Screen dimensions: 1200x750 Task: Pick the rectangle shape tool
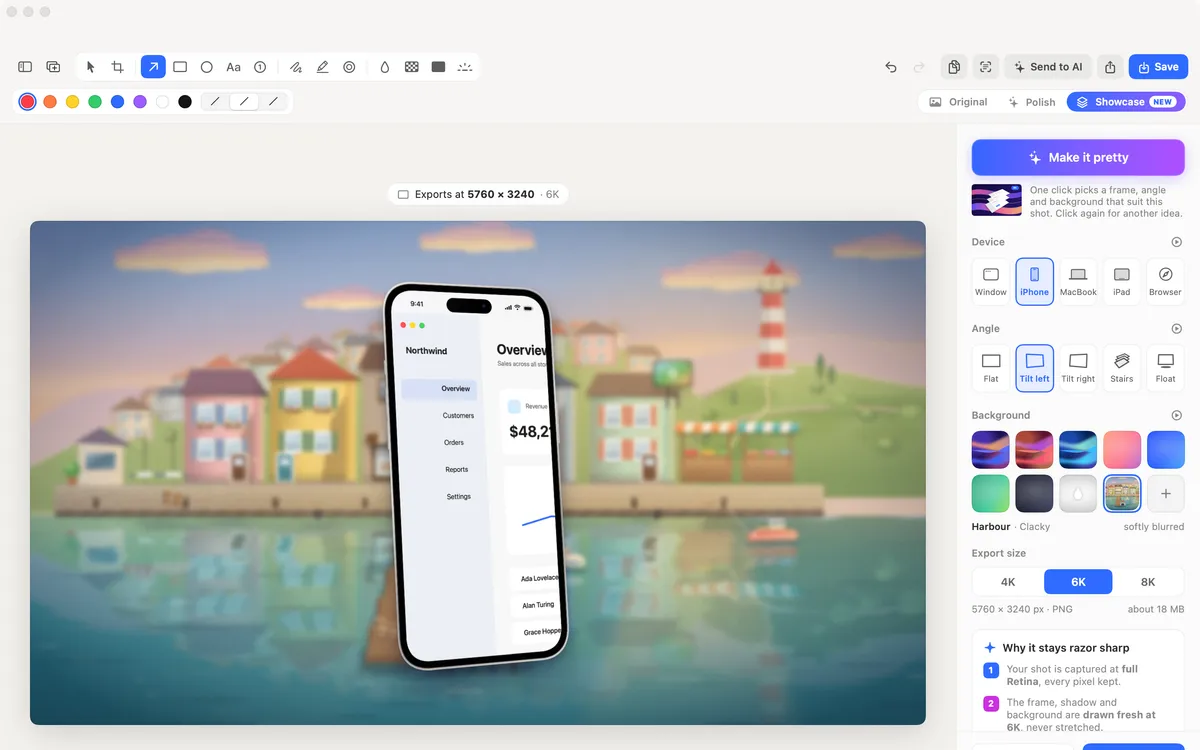(180, 67)
